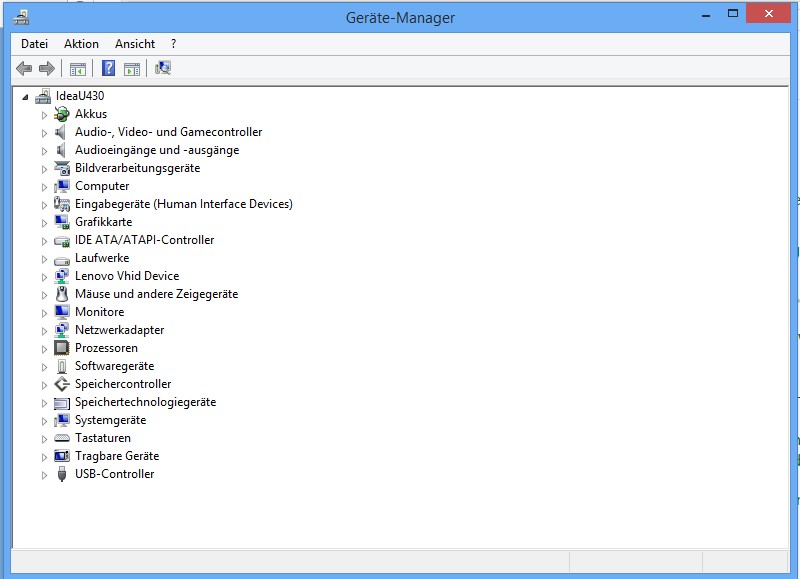Select Eingabegeräte (Human Interface Devices) label
800x579 pixels.
pyautogui.click(x=184, y=204)
